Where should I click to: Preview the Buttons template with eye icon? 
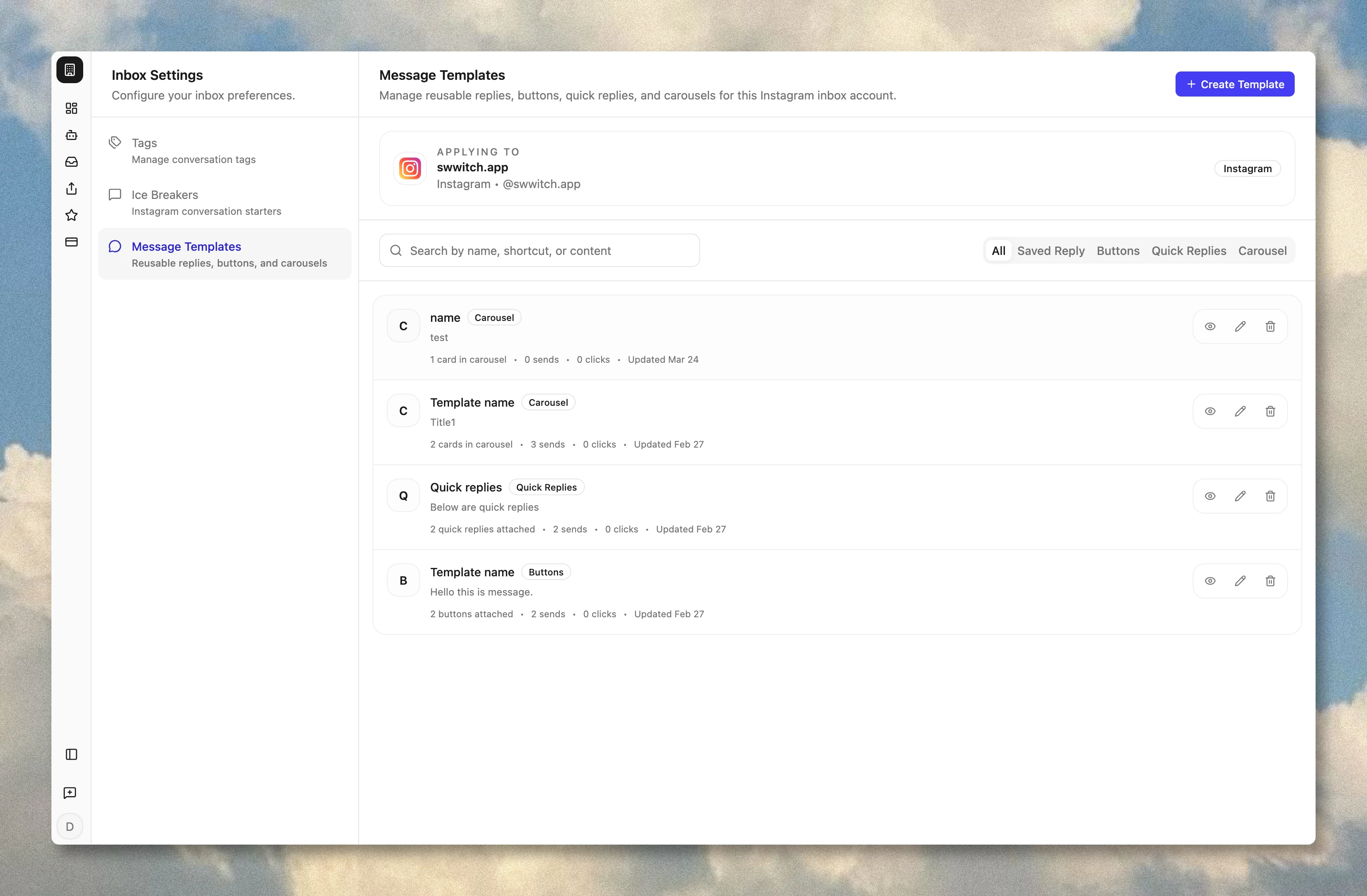1210,580
